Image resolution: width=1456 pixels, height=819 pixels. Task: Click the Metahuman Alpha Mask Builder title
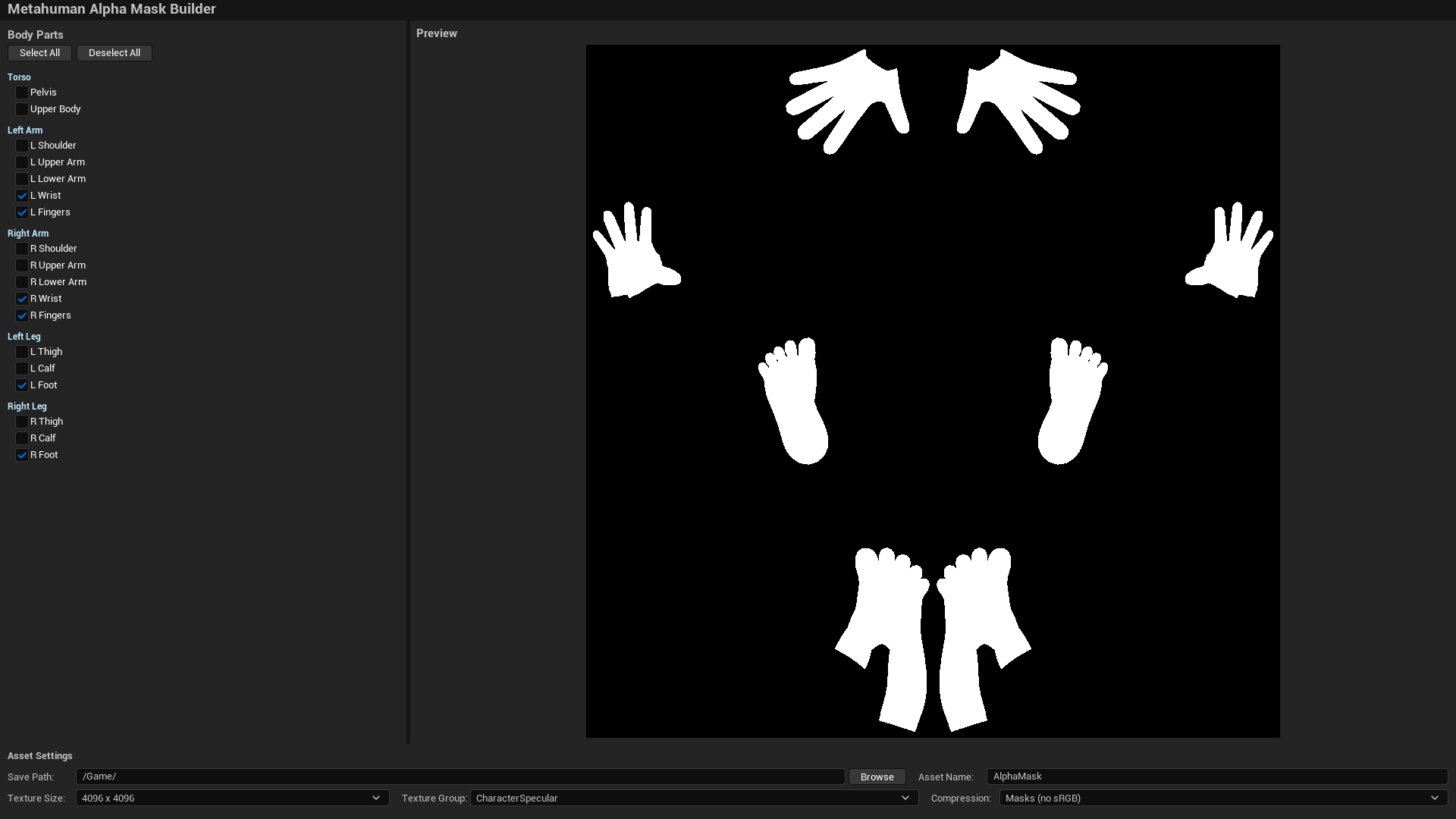click(x=111, y=9)
